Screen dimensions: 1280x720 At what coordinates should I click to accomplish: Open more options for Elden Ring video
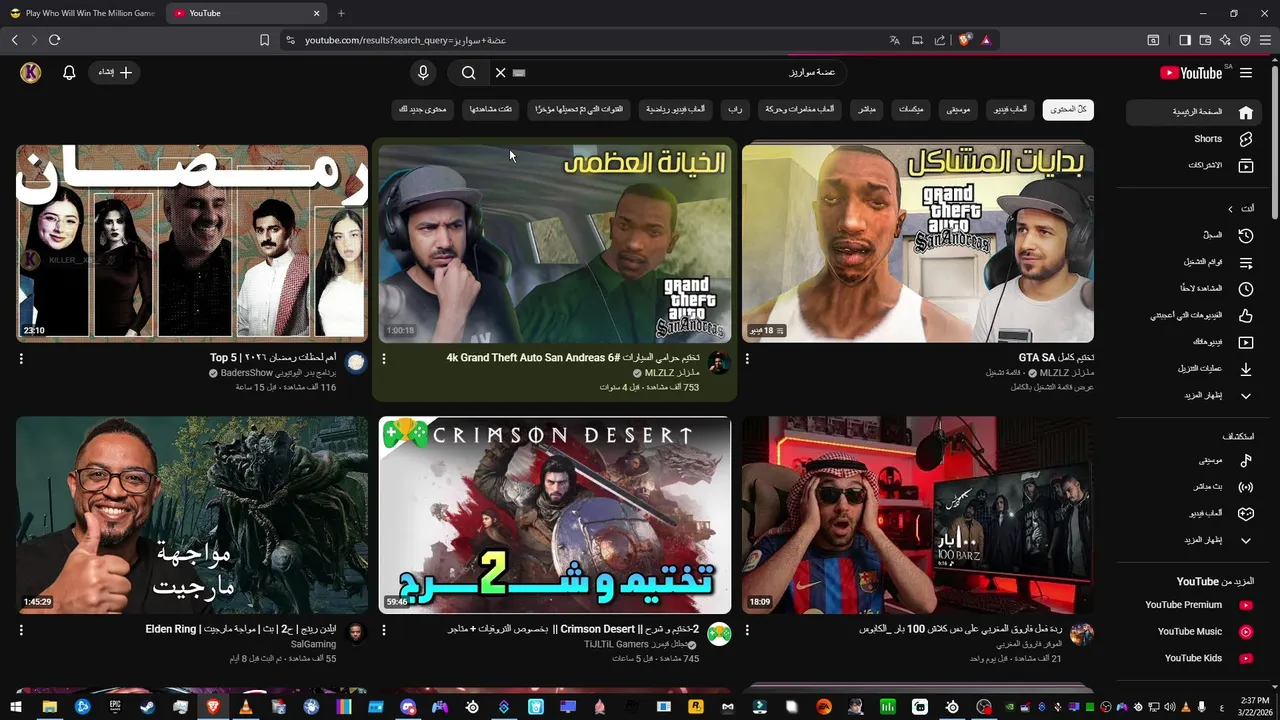tap(21, 630)
